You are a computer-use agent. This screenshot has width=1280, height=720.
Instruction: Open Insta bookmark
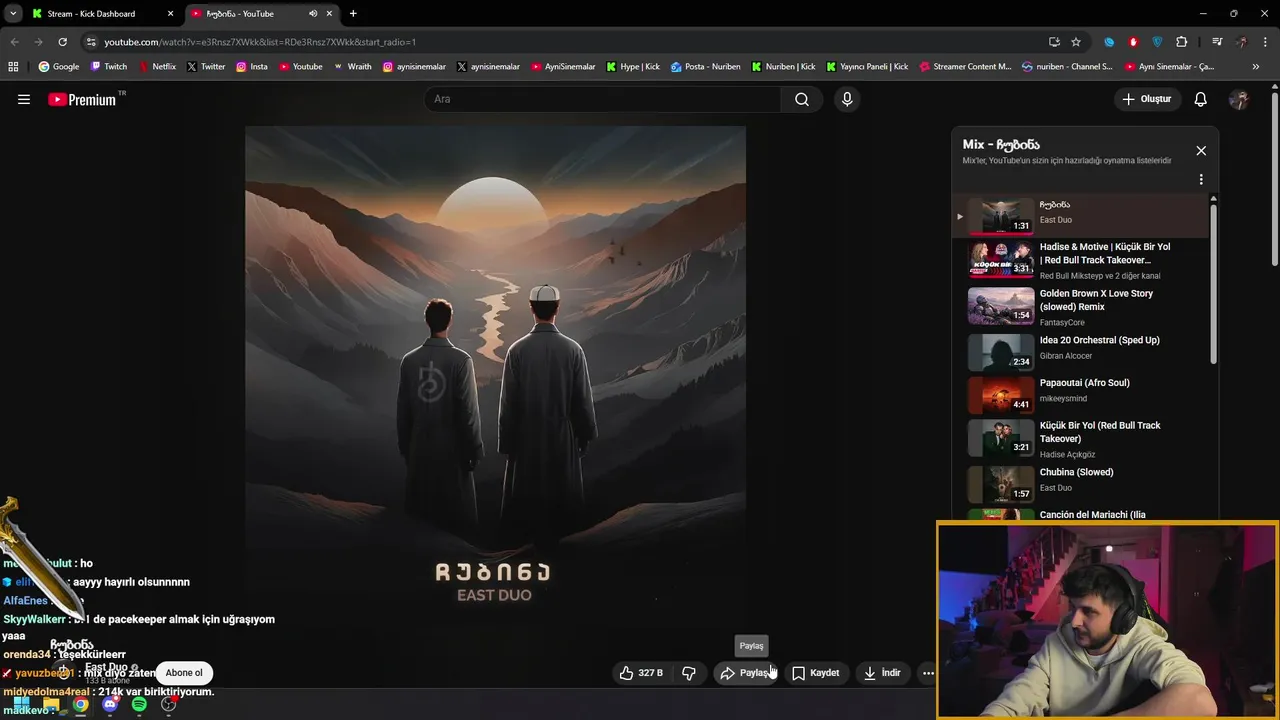pos(252,67)
